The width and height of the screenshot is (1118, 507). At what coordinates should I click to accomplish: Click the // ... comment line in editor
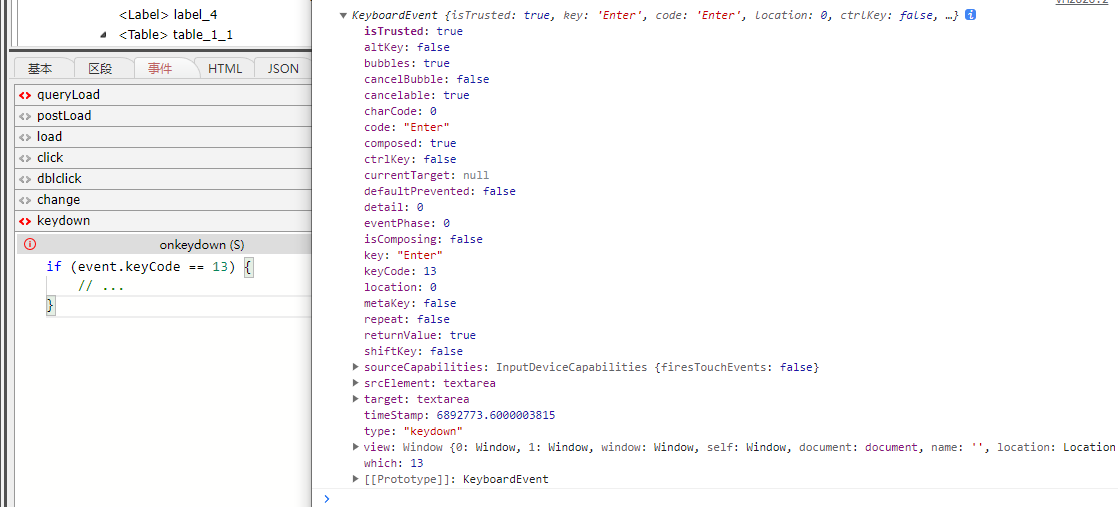coord(101,287)
